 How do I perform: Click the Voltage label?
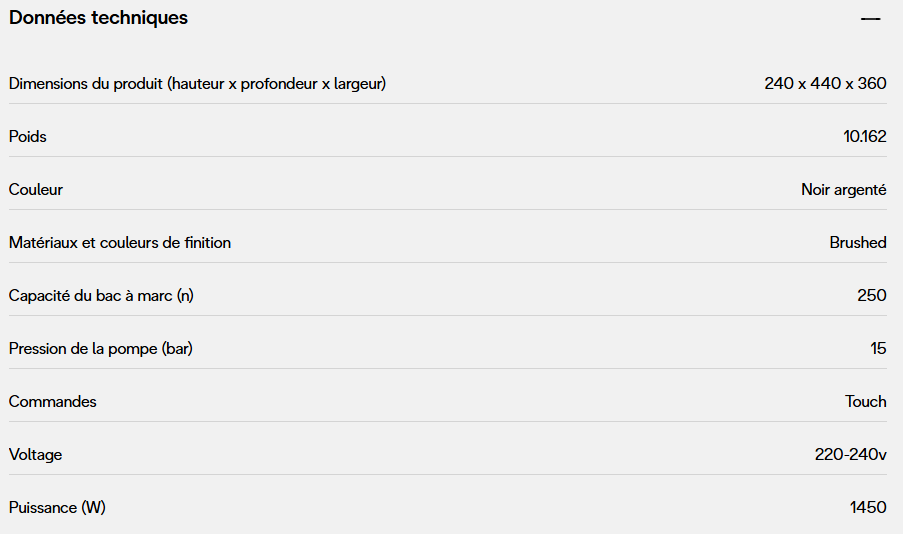[35, 455]
